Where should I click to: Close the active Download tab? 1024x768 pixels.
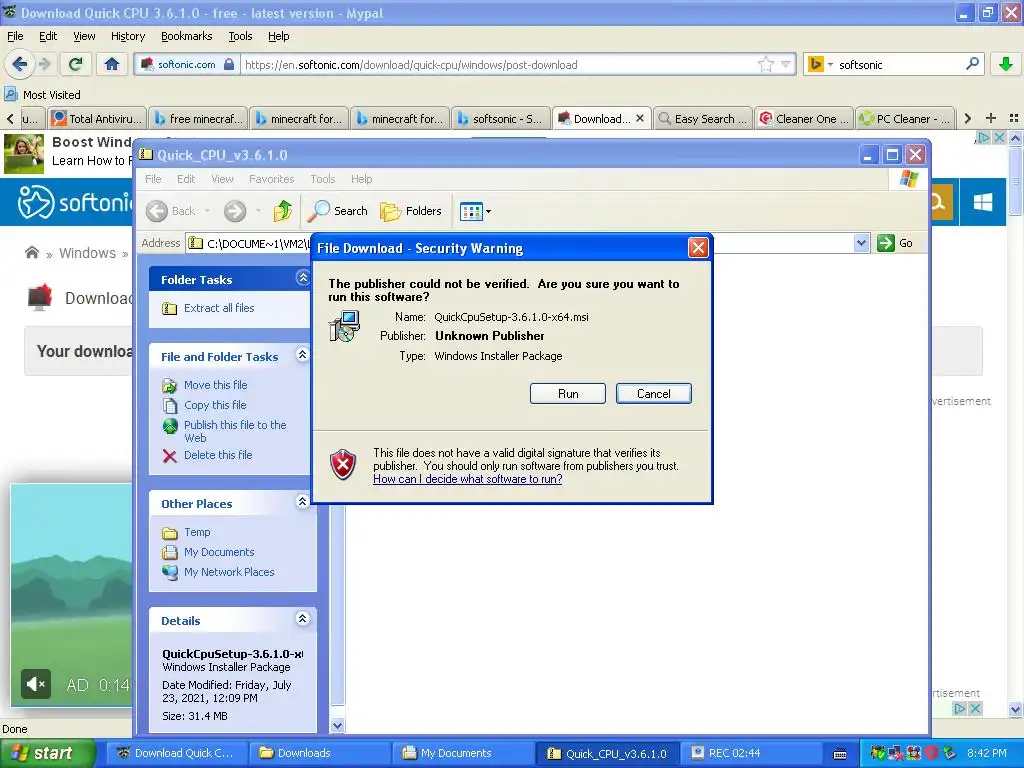coord(640,118)
